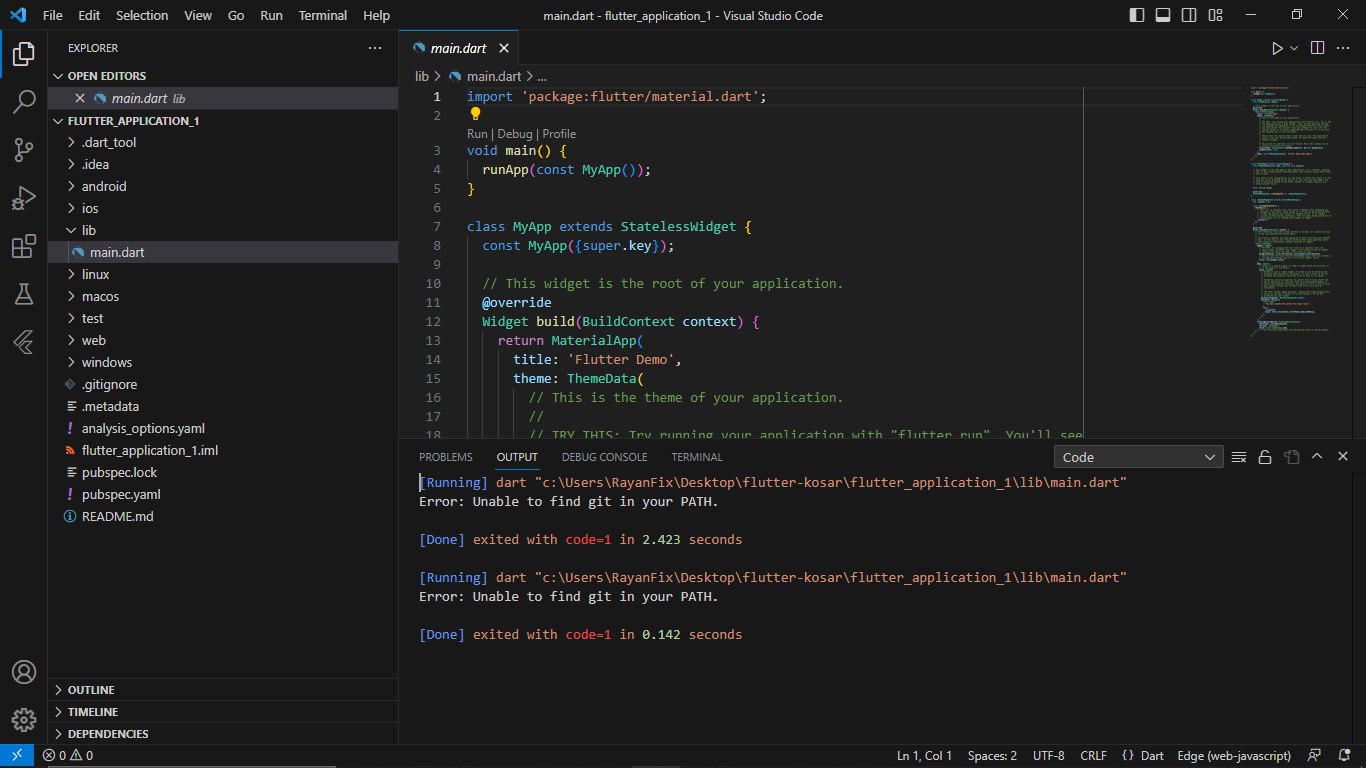Maximize the panel size with chevron
Image resolution: width=1366 pixels, height=768 pixels.
(1317, 457)
